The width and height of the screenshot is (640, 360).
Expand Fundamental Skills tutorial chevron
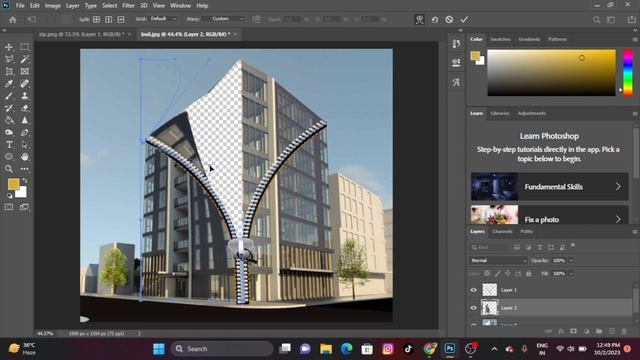click(x=618, y=187)
